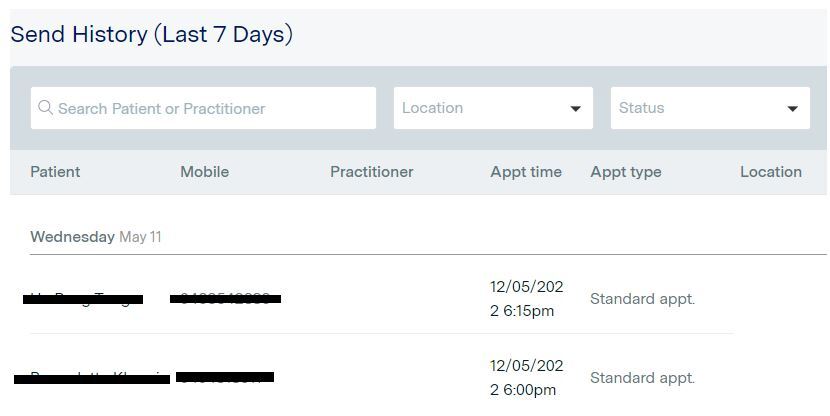Click the Wednesday May 11 date group

click(96, 237)
